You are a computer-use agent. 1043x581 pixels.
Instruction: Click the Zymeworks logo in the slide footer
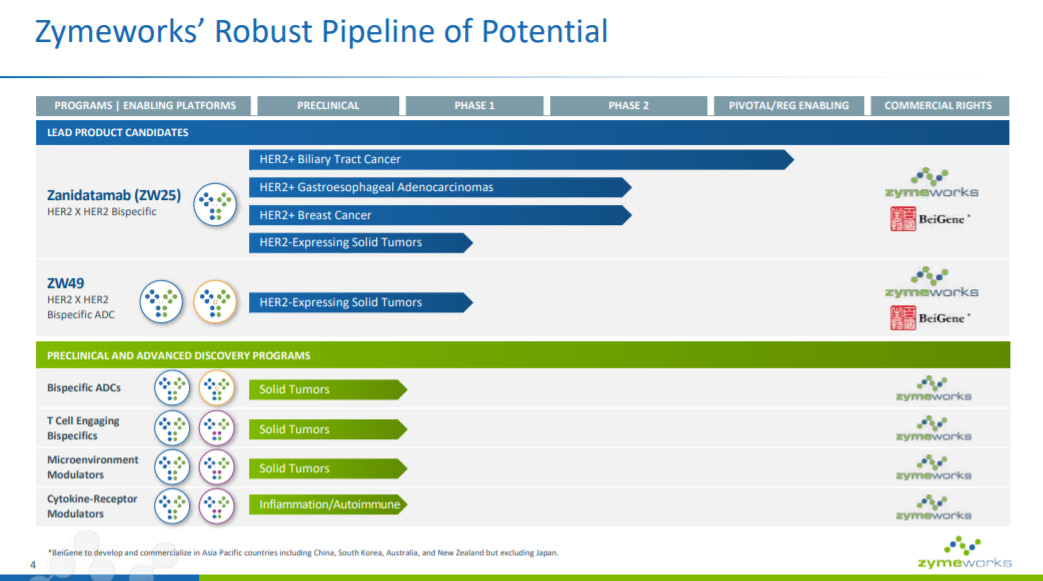coord(965,552)
